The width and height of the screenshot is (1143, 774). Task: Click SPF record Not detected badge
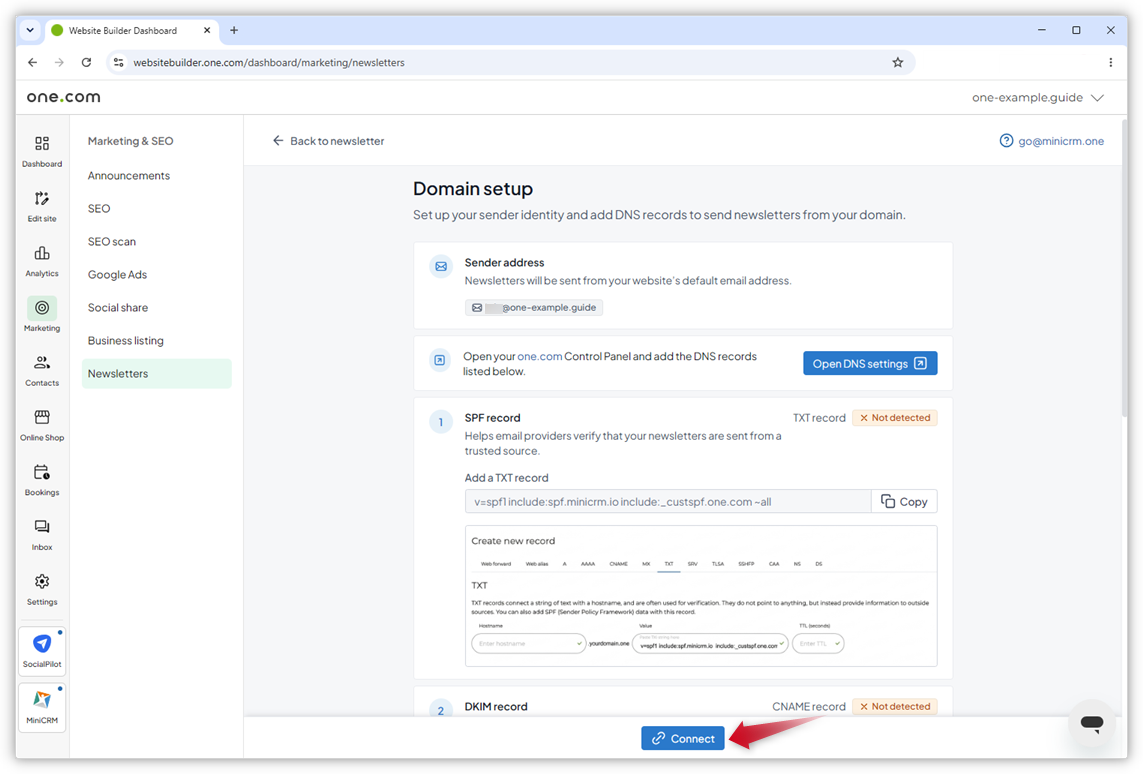894,418
